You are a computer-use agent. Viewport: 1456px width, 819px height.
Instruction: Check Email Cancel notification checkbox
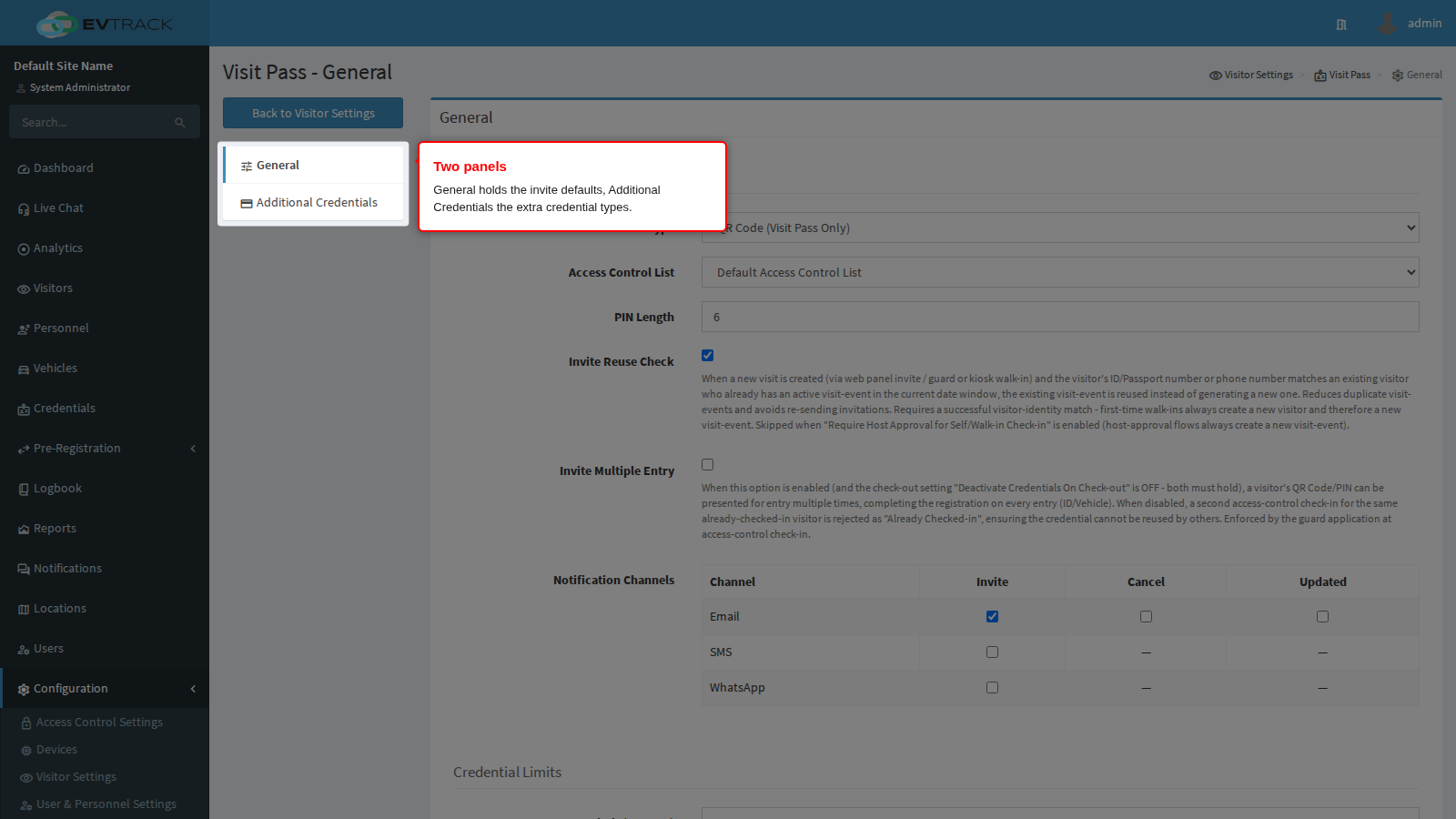tap(1146, 616)
